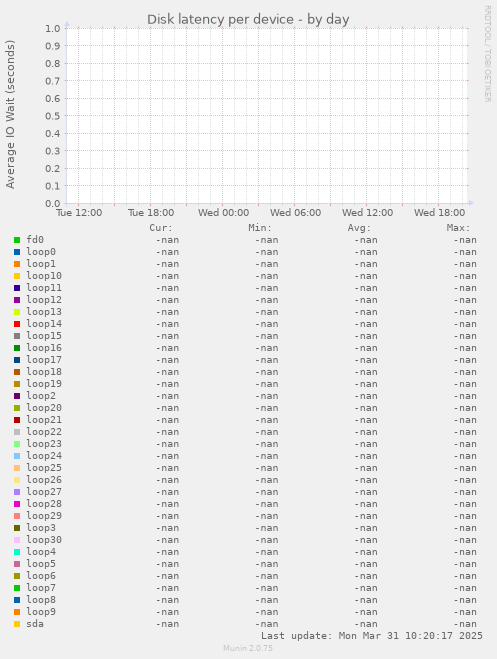The height and width of the screenshot is (659, 497).
Task: Select the loop10 legend label
Action: pyautogui.click(x=44, y=276)
